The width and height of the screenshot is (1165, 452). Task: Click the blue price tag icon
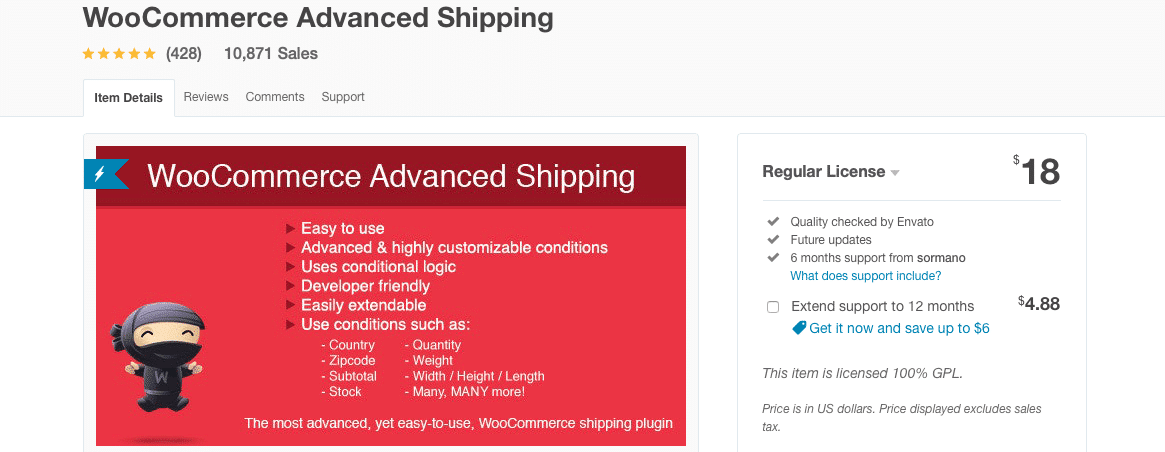pos(799,328)
